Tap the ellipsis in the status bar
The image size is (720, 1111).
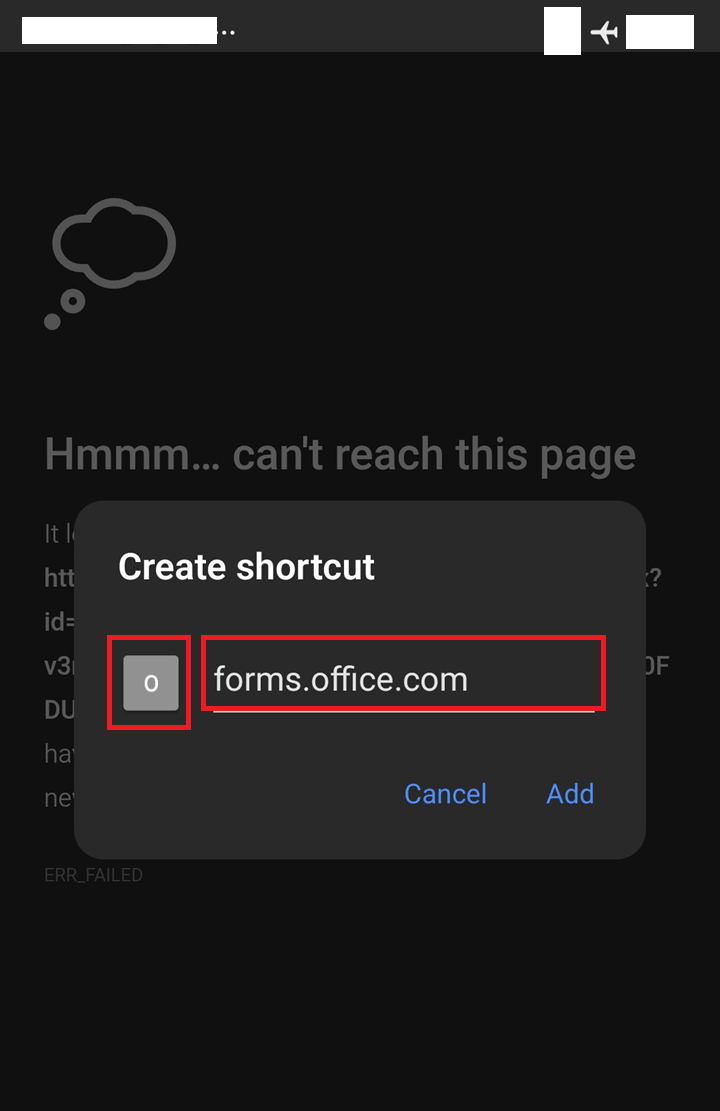click(x=227, y=33)
